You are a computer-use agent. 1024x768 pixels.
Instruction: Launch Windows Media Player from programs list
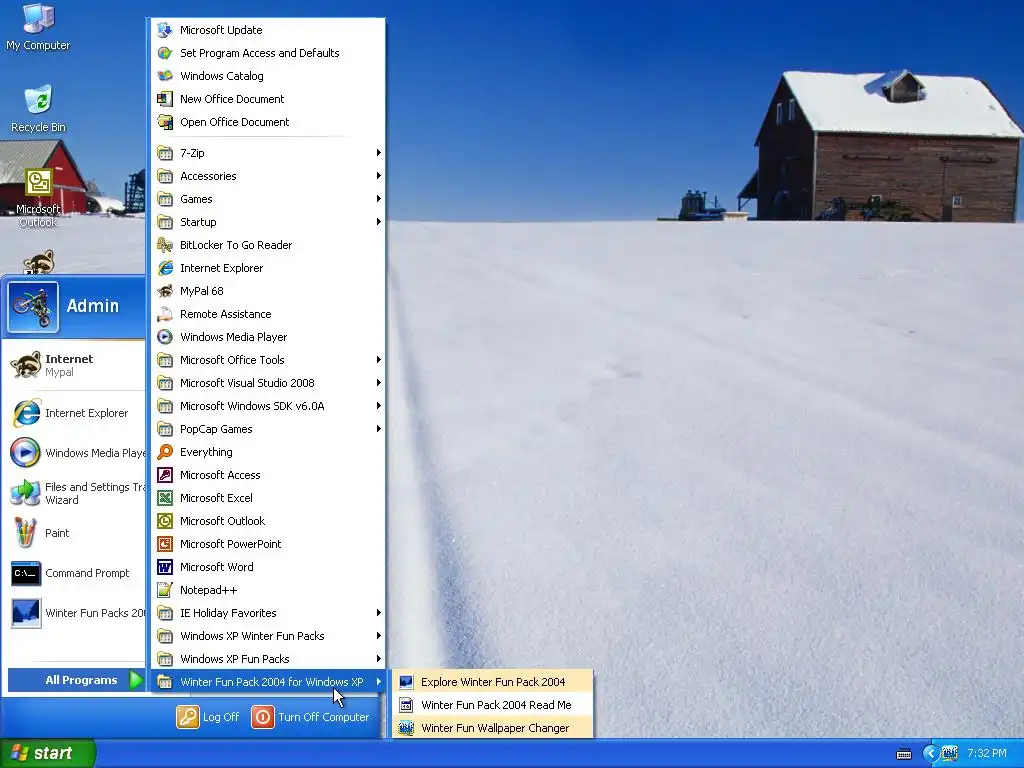point(165,337)
